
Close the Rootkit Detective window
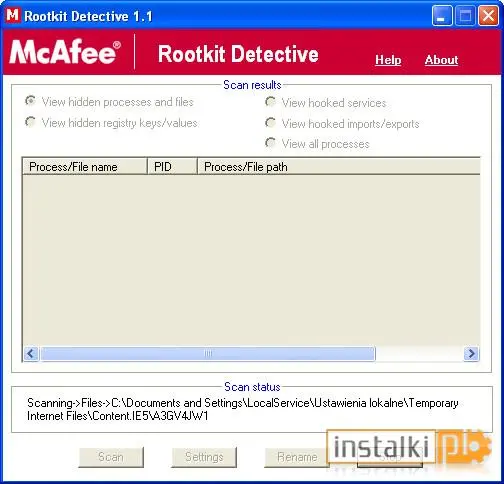[488, 16]
